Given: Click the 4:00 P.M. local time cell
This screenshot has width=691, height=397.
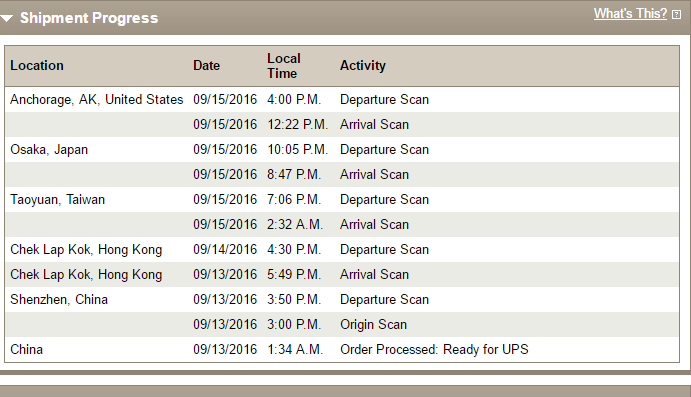Looking at the screenshot, I should [294, 100].
